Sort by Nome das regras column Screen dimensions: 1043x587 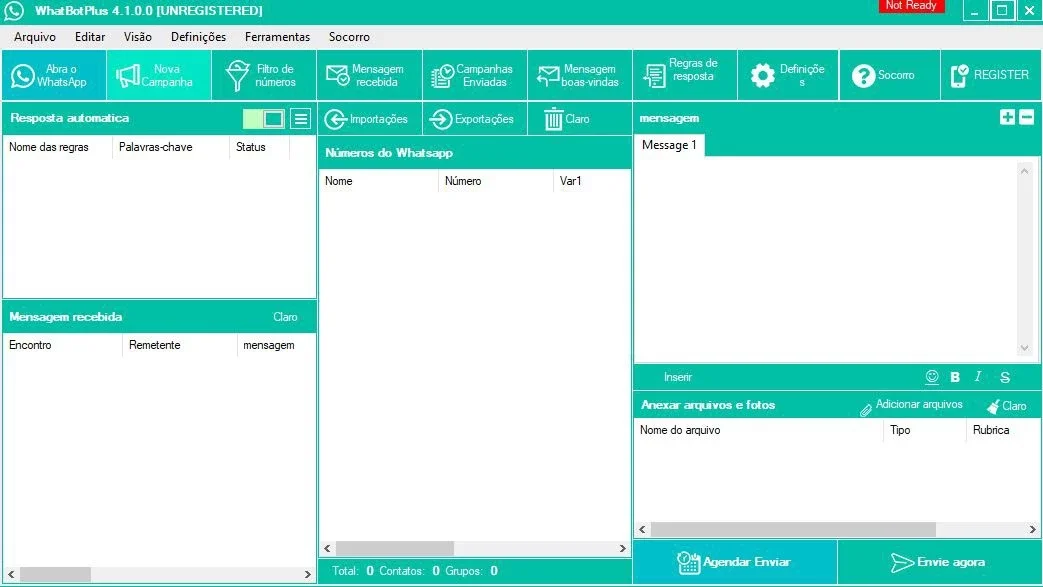pyautogui.click(x=58, y=147)
